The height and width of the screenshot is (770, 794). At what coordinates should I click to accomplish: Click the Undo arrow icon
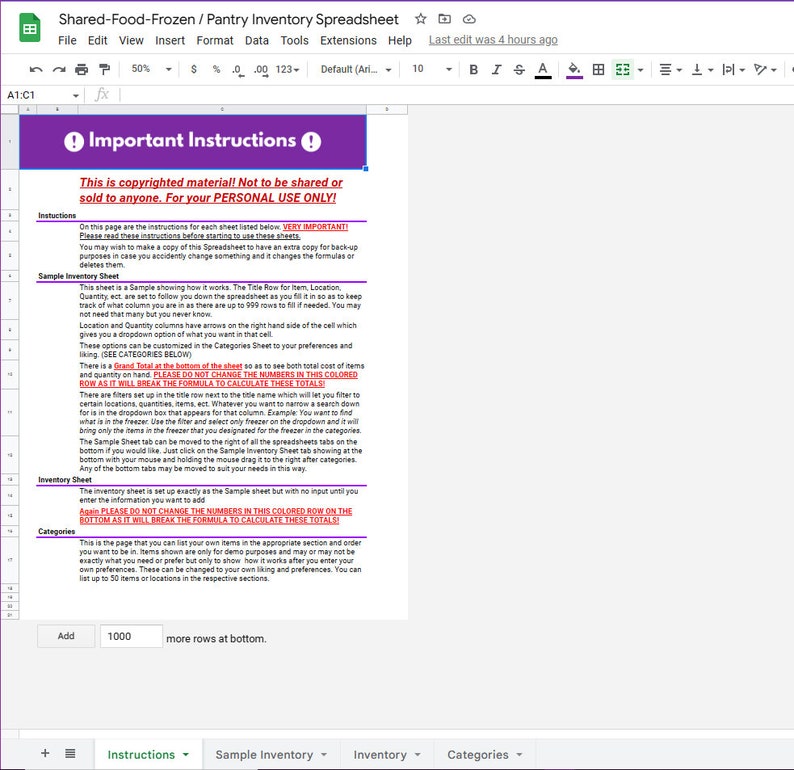point(36,69)
